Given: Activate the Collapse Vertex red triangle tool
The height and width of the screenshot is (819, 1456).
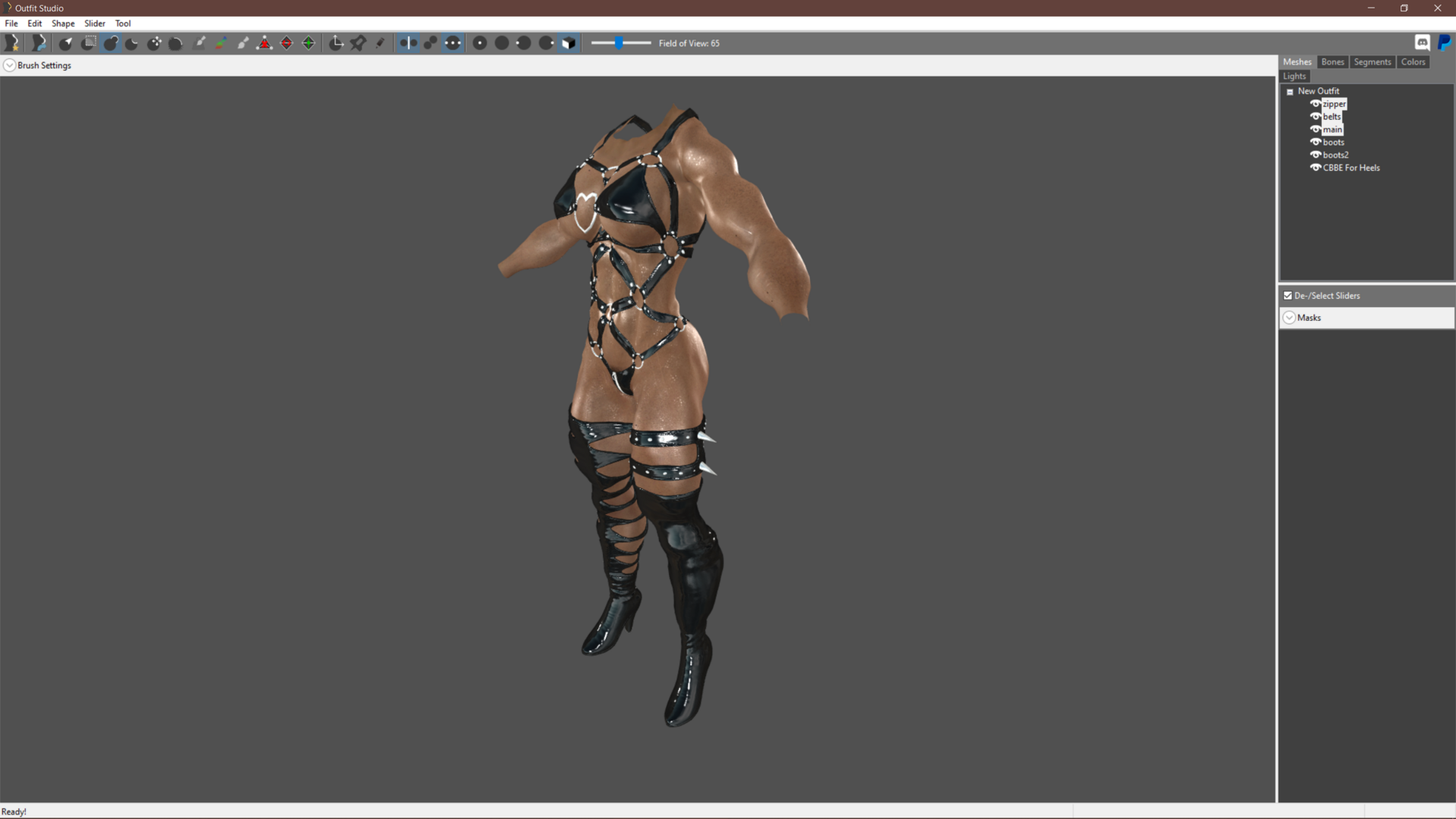Looking at the screenshot, I should [265, 43].
